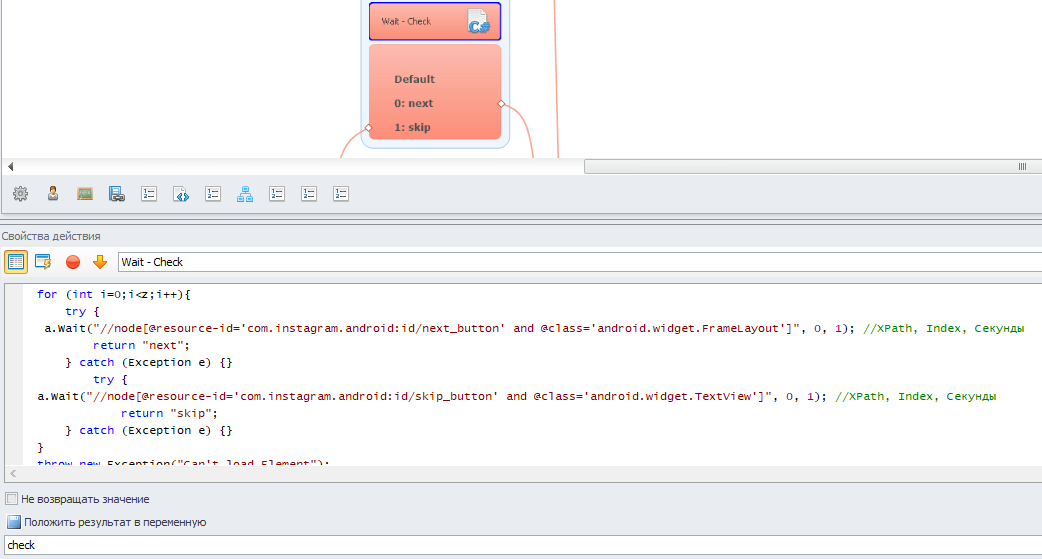Toggle the red breakpoint circle icon

pos(73,262)
